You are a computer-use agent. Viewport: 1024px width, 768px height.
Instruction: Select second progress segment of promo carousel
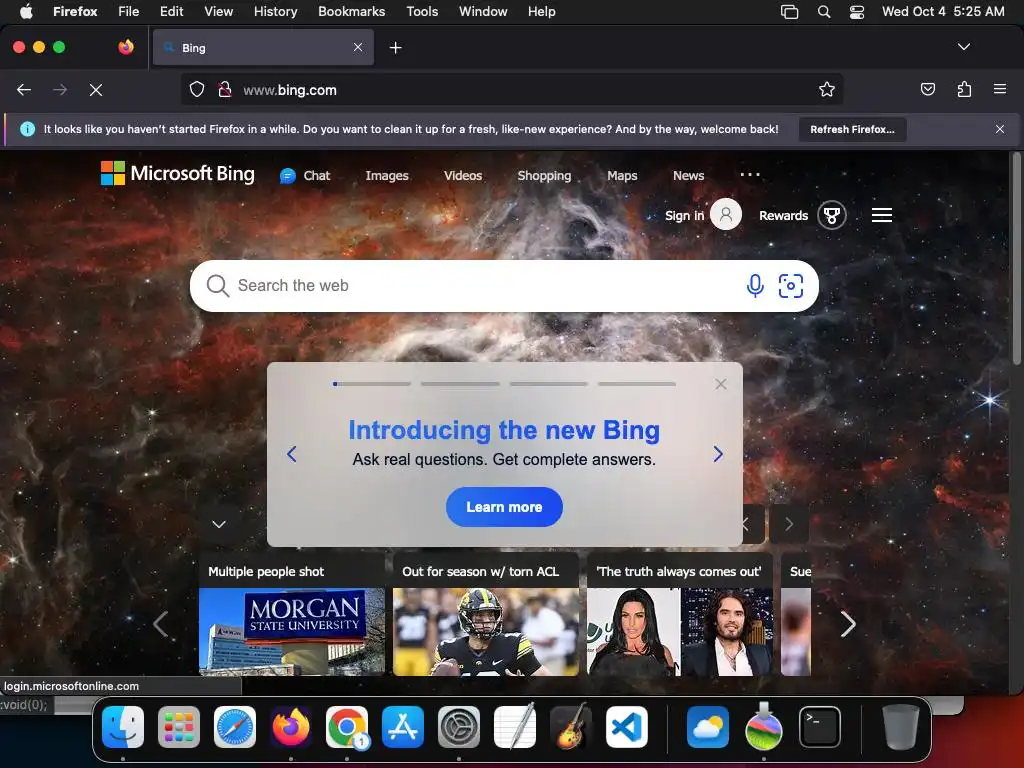tap(460, 384)
